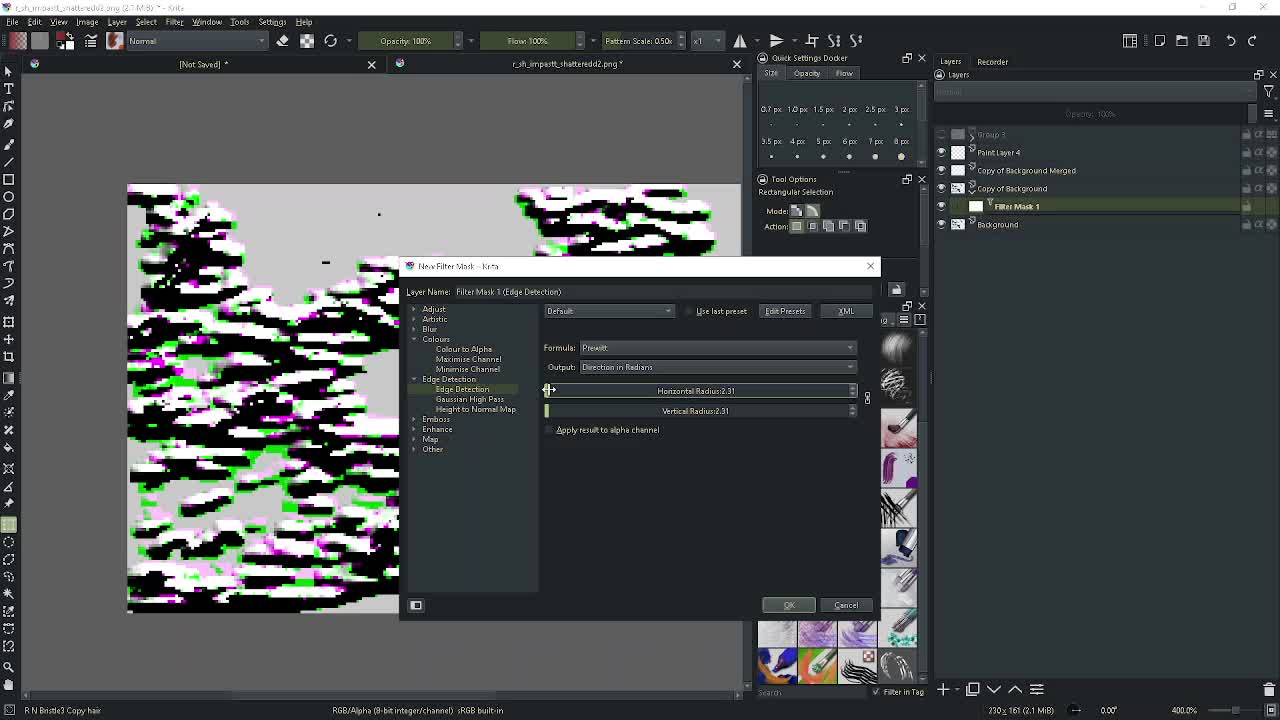Screen dimensions: 1280x720
Task: Enable Apply result to alpha channel
Action: click(x=549, y=430)
